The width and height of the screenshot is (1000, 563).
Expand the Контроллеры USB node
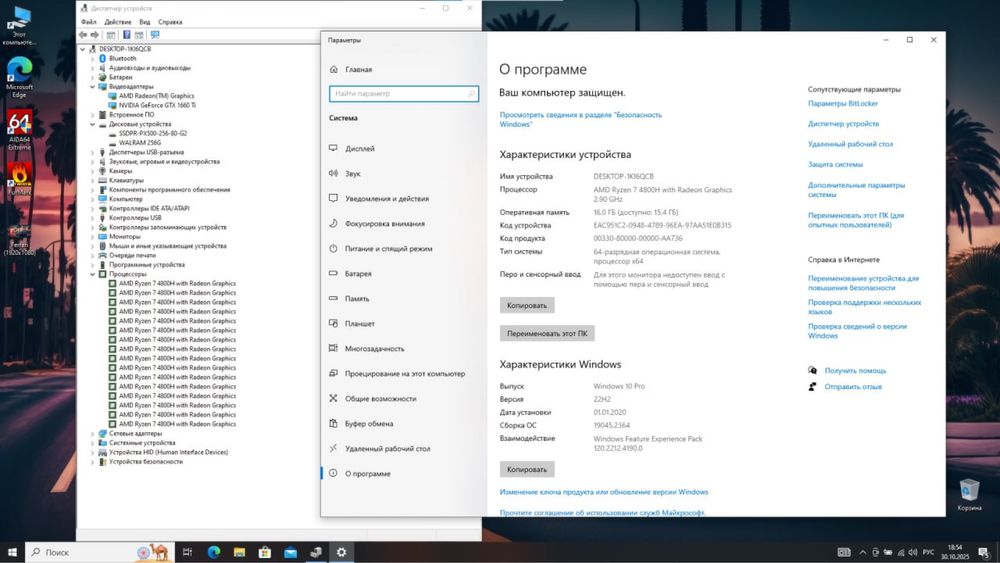click(92, 218)
